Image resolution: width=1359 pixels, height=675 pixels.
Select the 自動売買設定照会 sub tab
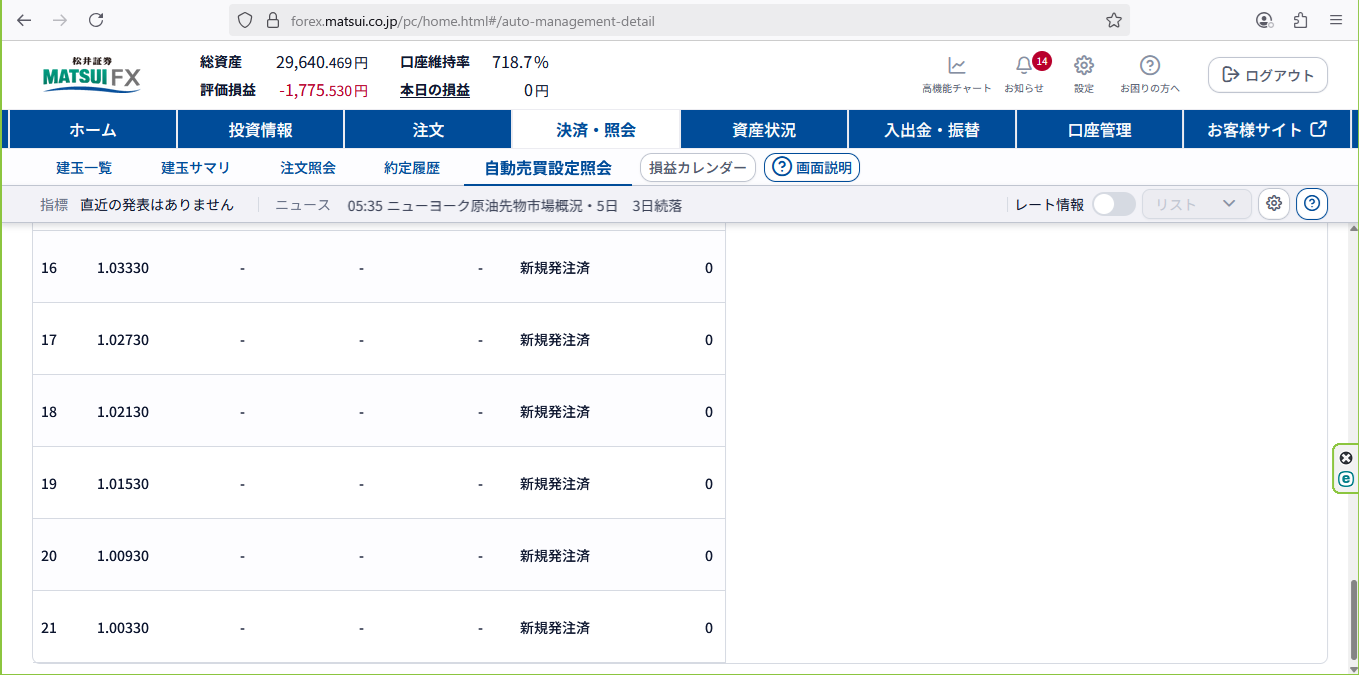548,168
